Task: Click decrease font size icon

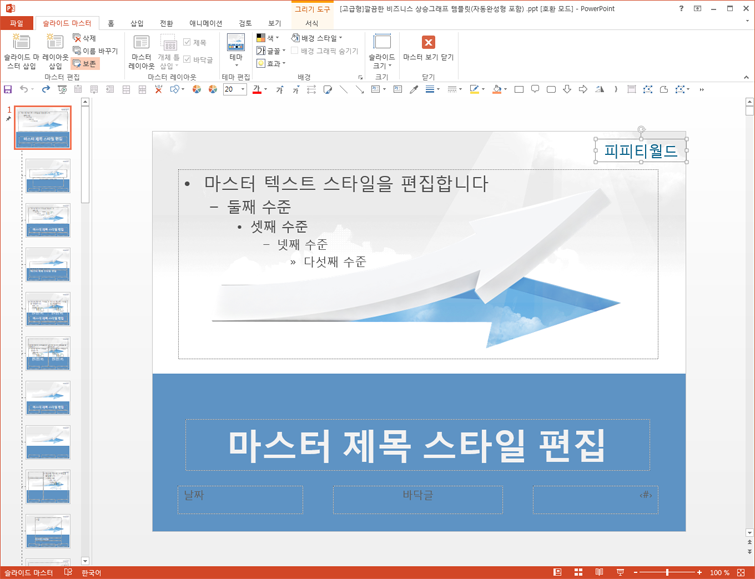Action: click(x=296, y=90)
